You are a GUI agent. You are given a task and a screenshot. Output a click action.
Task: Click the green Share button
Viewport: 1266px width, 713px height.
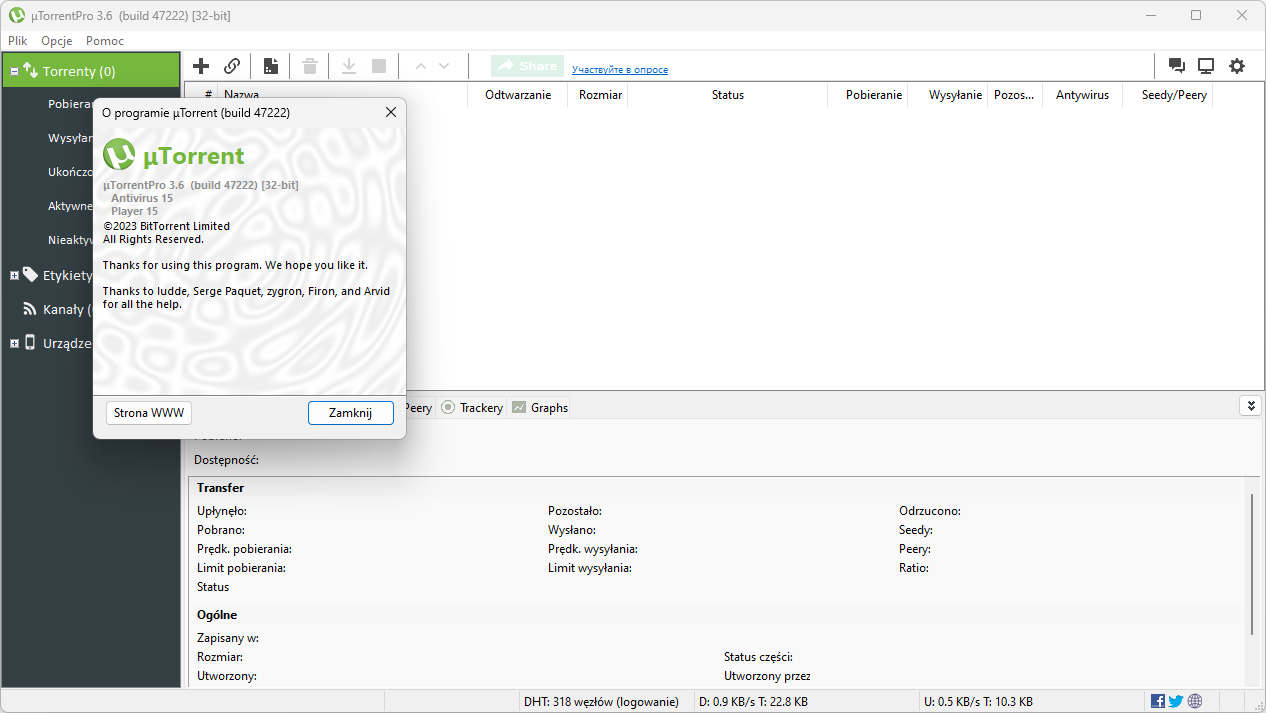527,66
